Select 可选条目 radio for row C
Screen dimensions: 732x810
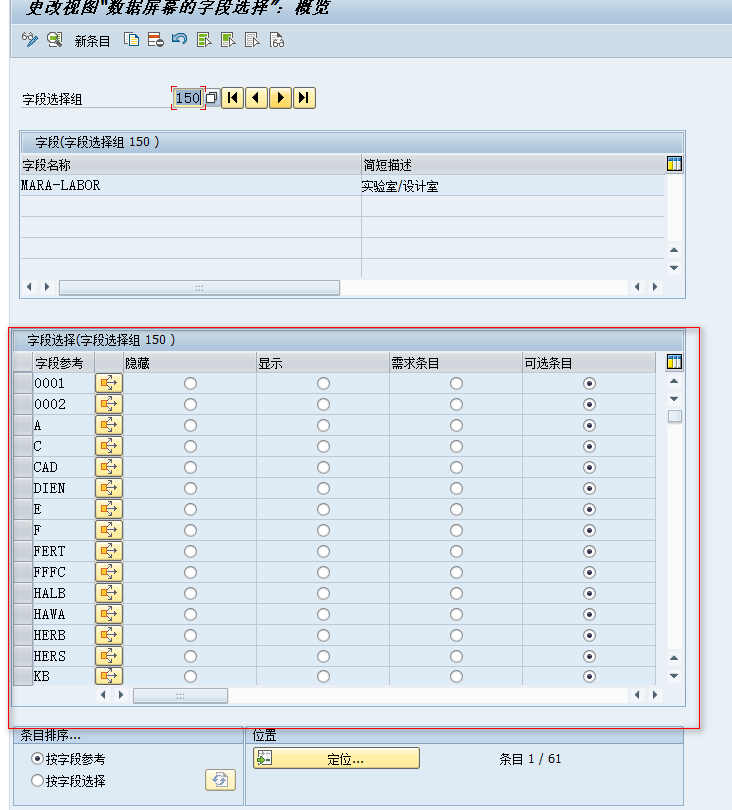[x=589, y=446]
